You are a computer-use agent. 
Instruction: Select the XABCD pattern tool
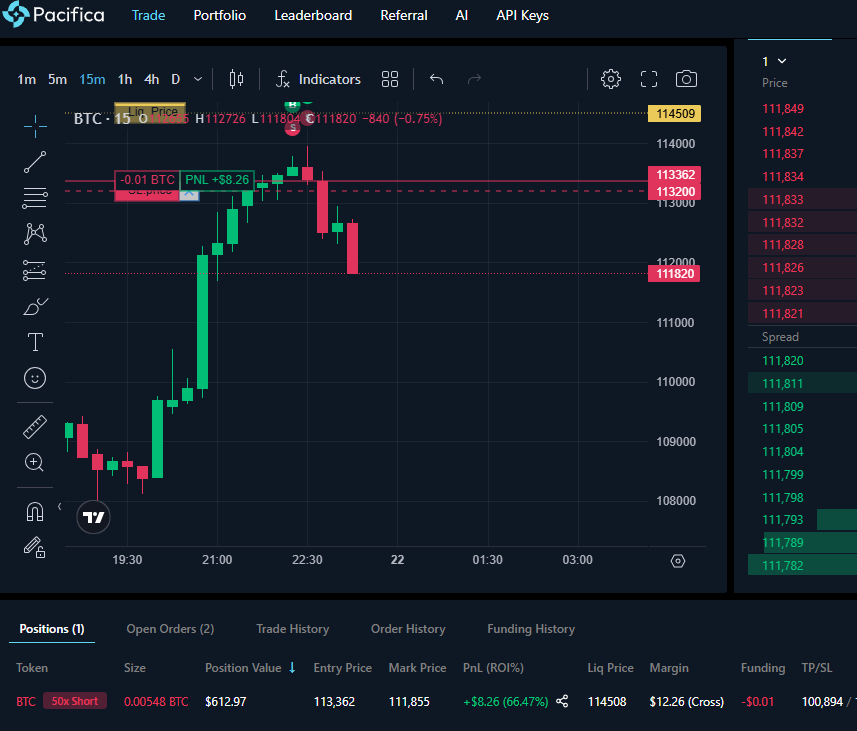35,234
